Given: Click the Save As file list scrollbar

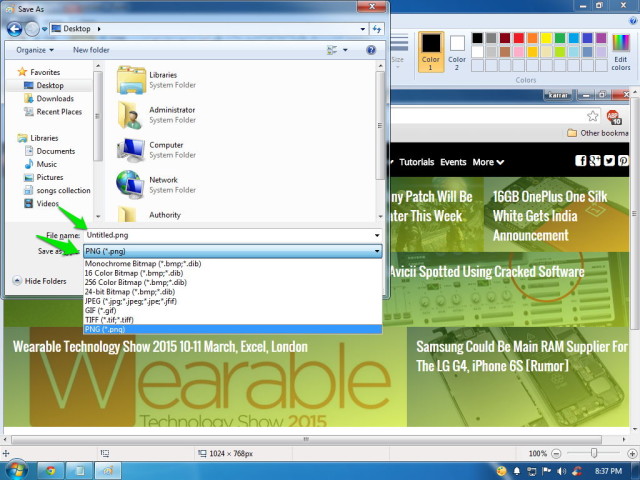Looking at the screenshot, I should point(380,125).
